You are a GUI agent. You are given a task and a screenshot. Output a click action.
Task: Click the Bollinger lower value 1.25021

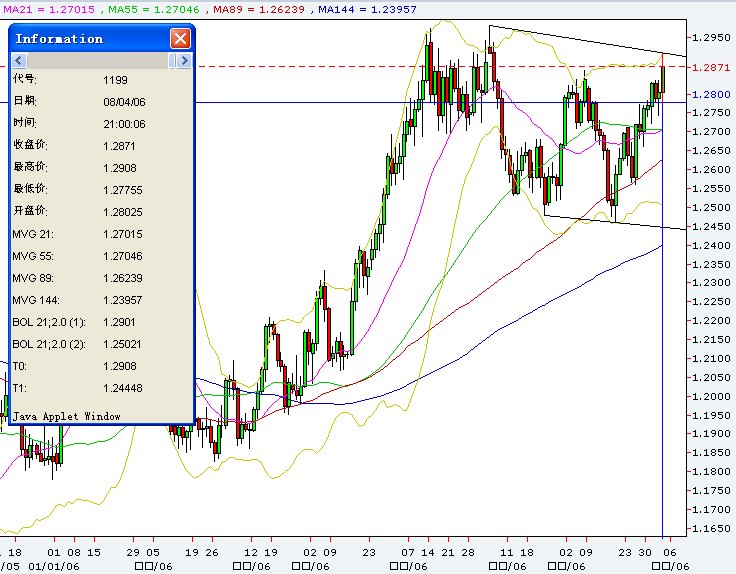123,344
